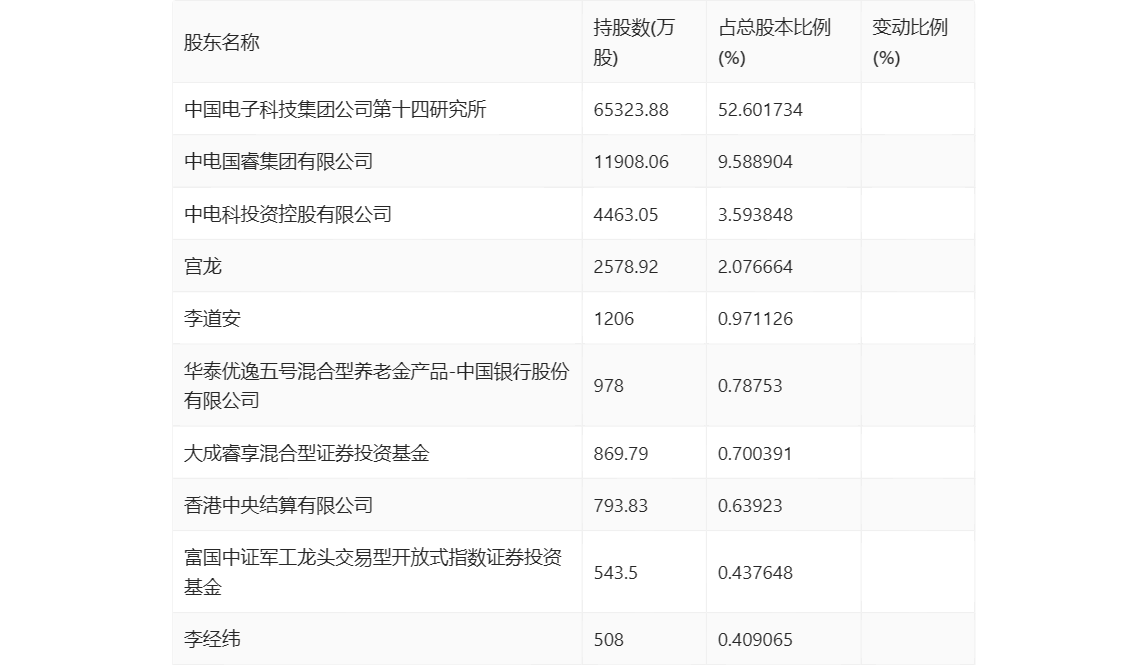Screen dimensions: 1148x665
Task: Click the 占总股本比例(%) column header
Action: (775, 42)
